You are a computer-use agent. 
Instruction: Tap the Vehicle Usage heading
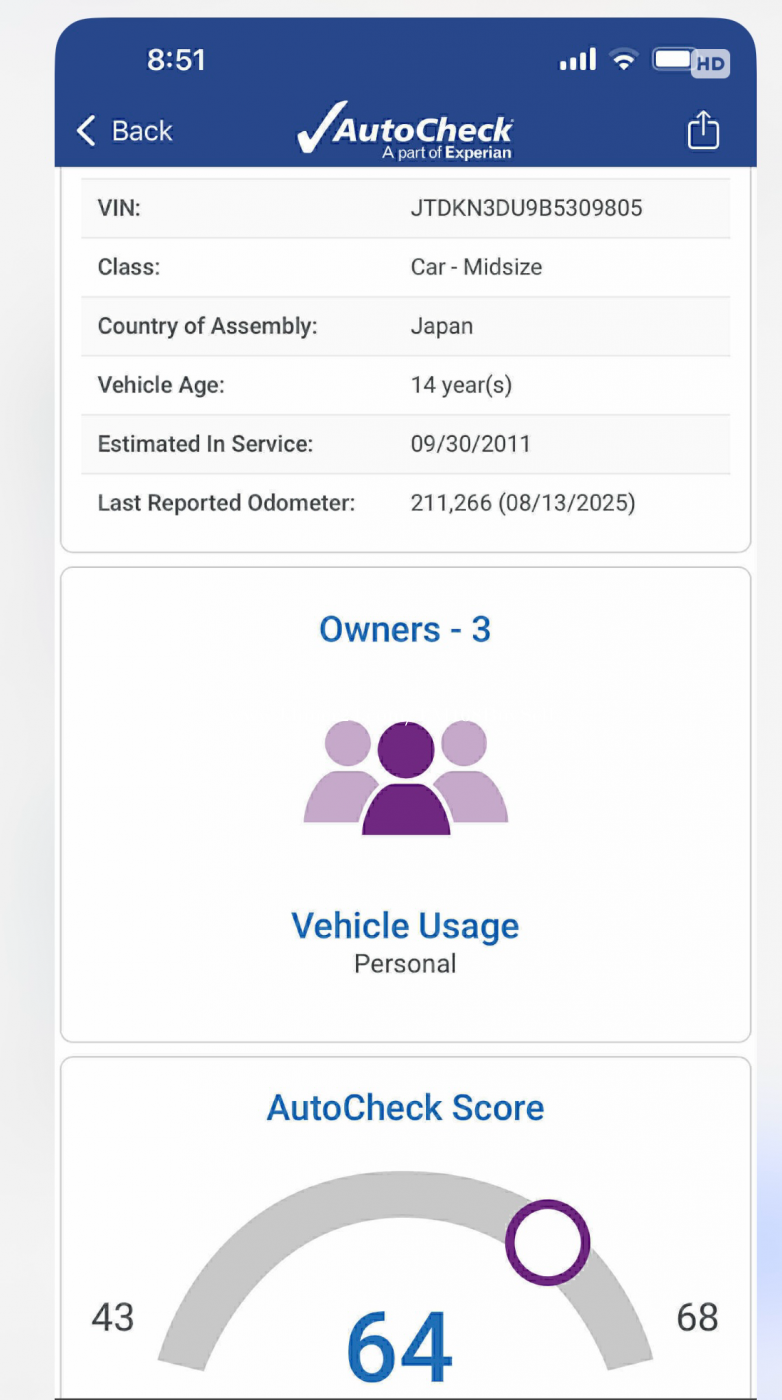coord(405,926)
